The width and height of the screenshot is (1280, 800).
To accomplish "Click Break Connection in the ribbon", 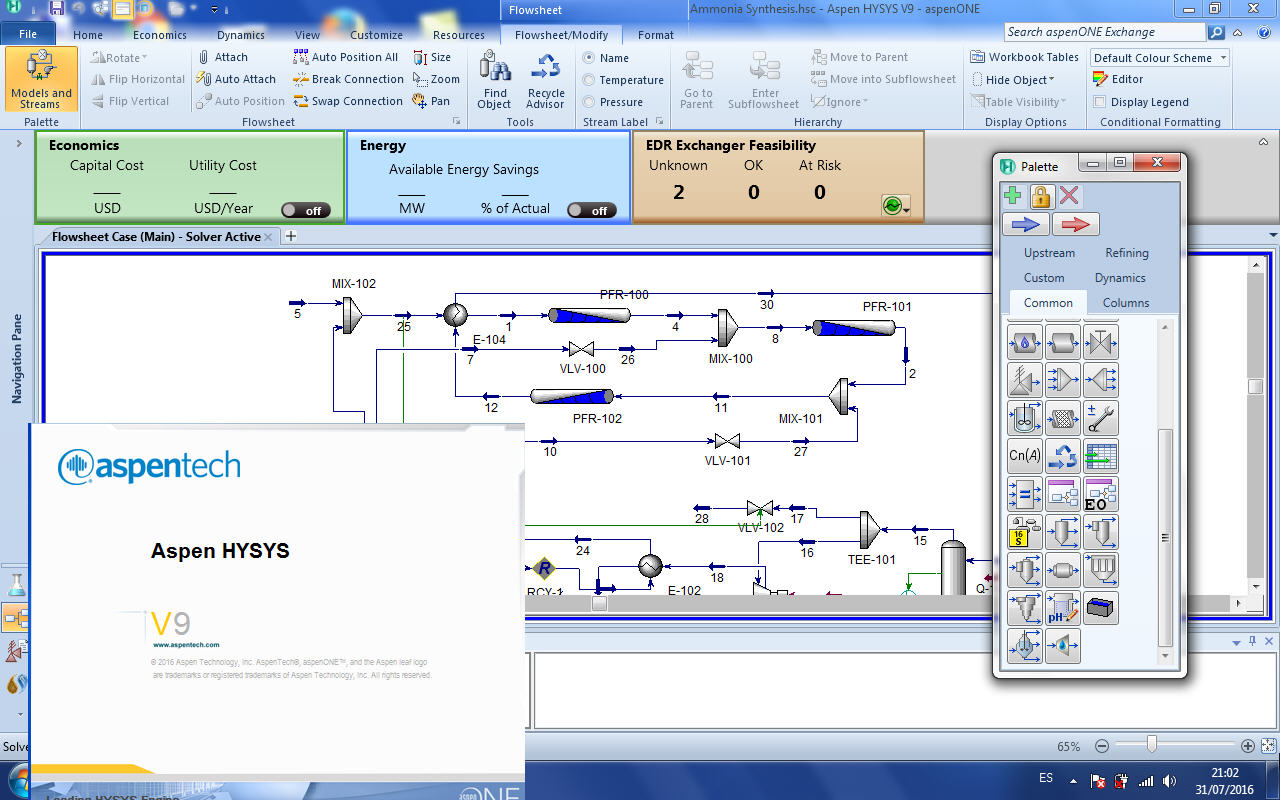I will [347, 79].
